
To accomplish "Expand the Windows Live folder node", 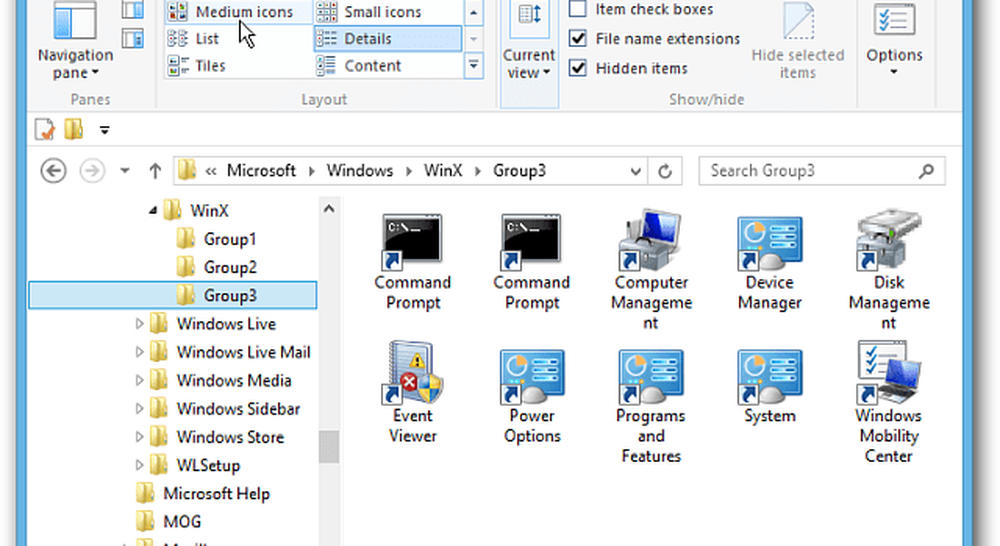I will click(140, 324).
